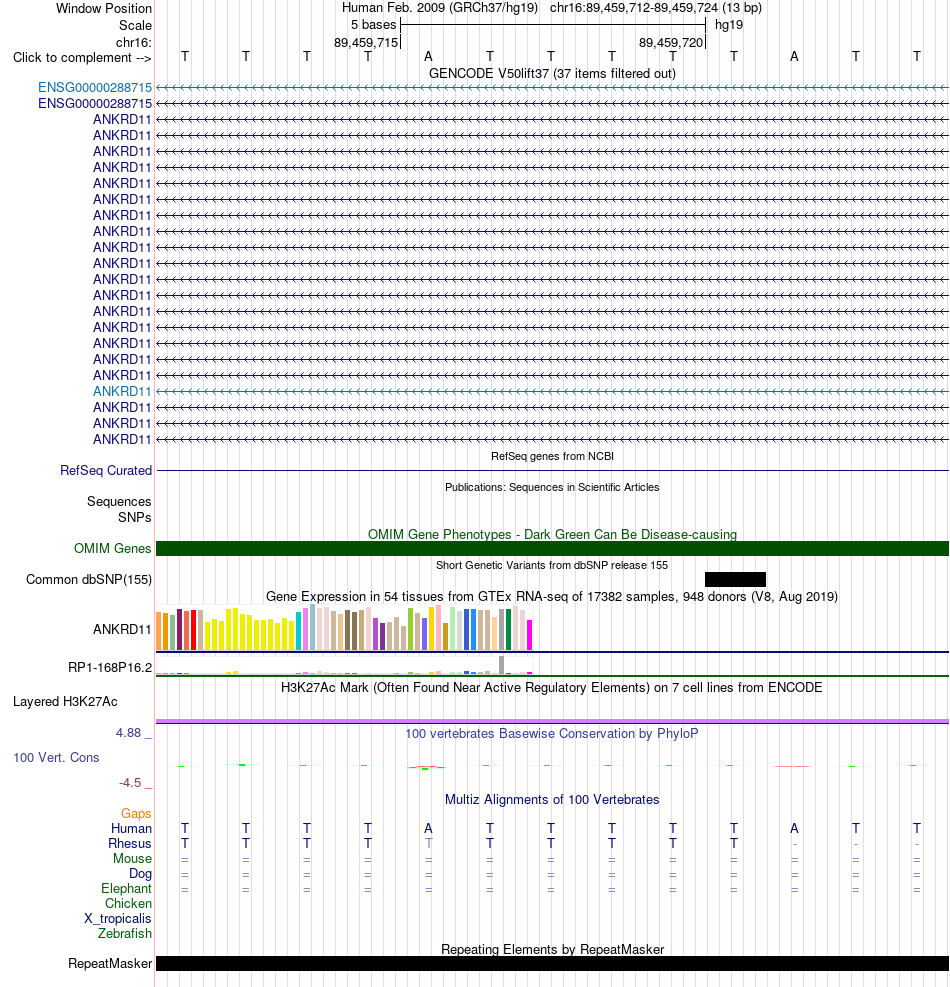Click the 'chr16:' base position label
This screenshot has width=950, height=987.
click(133, 42)
